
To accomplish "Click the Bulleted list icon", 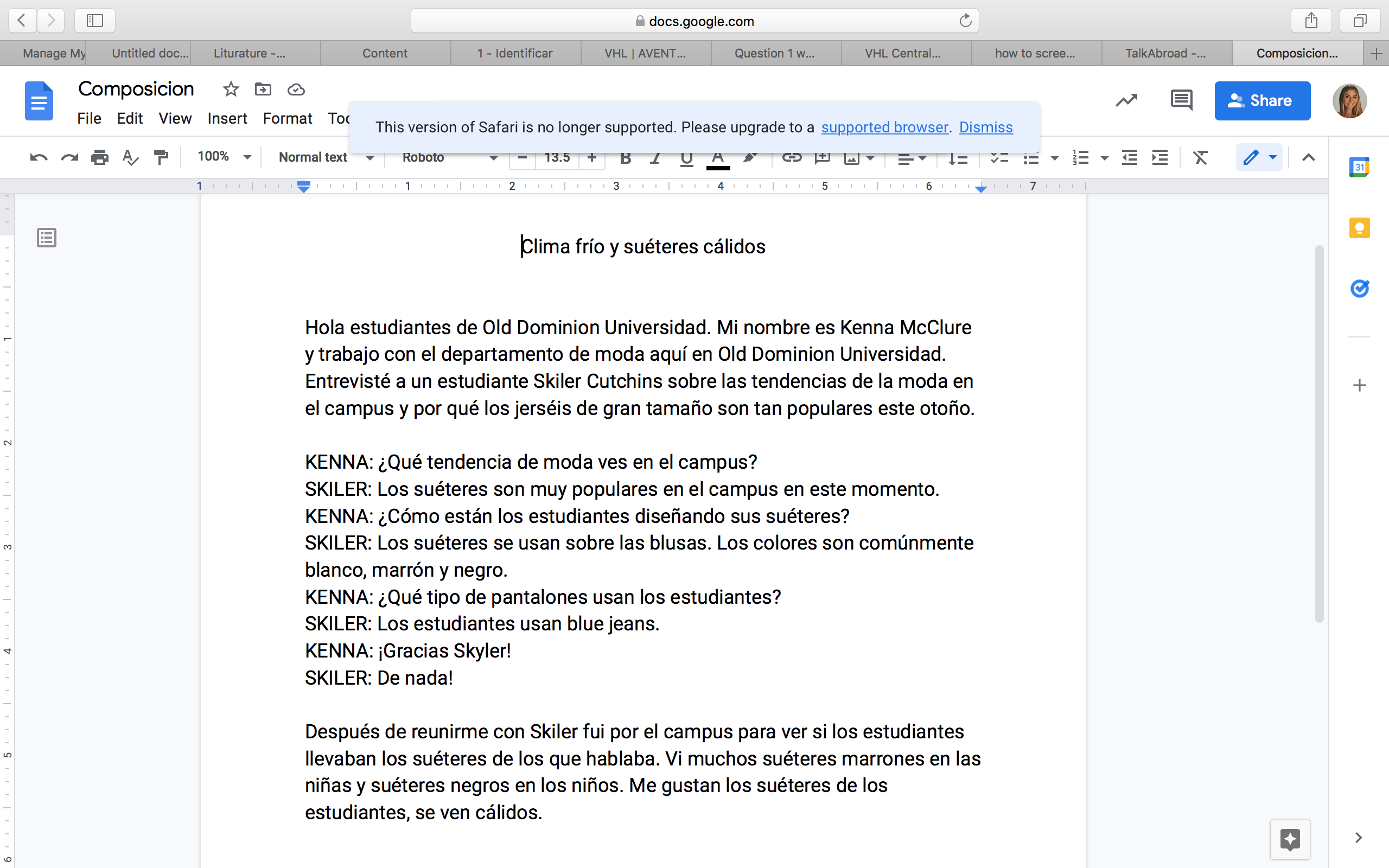I will pos(1031,157).
